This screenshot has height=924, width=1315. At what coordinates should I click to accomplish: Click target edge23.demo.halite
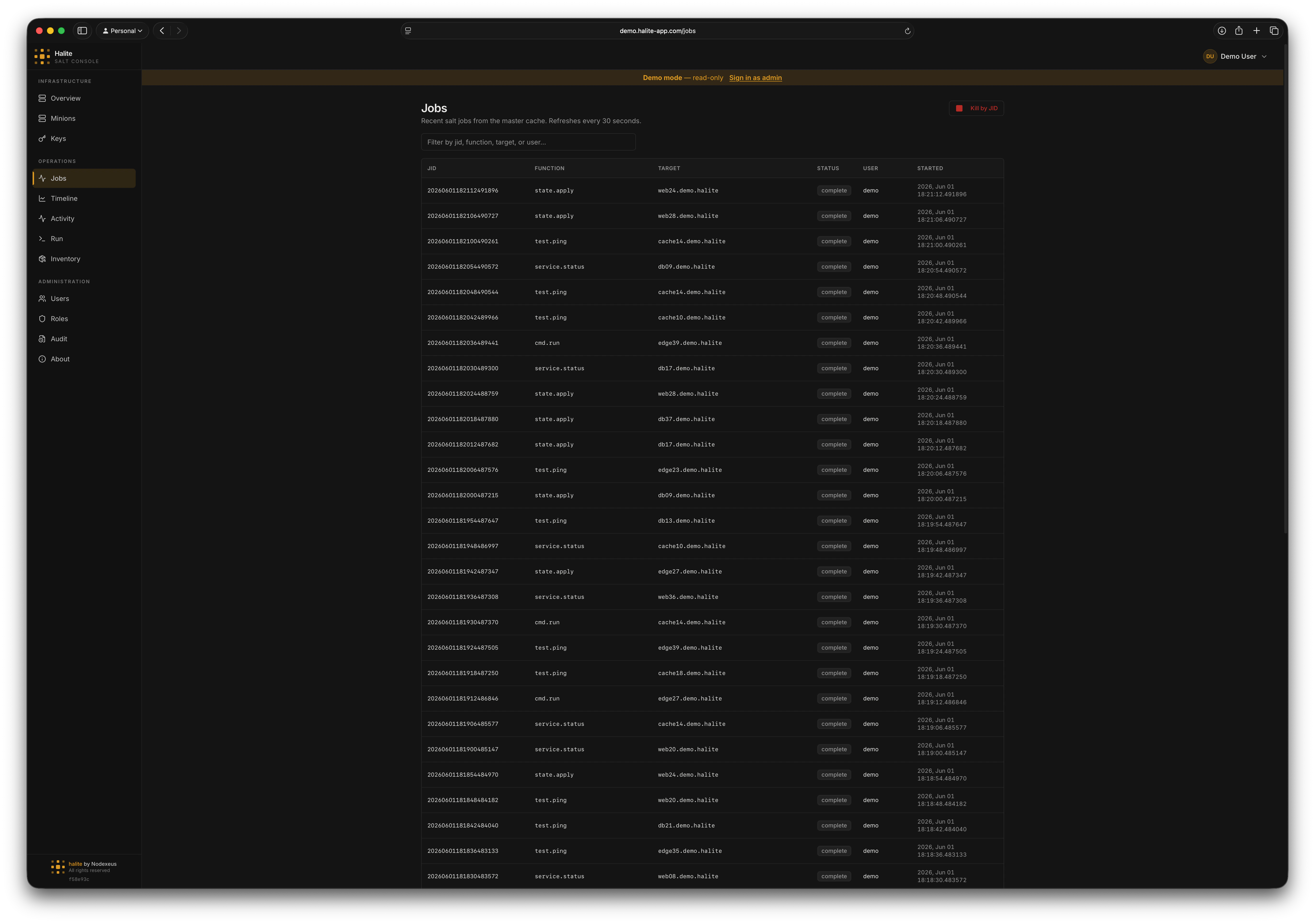click(690, 470)
